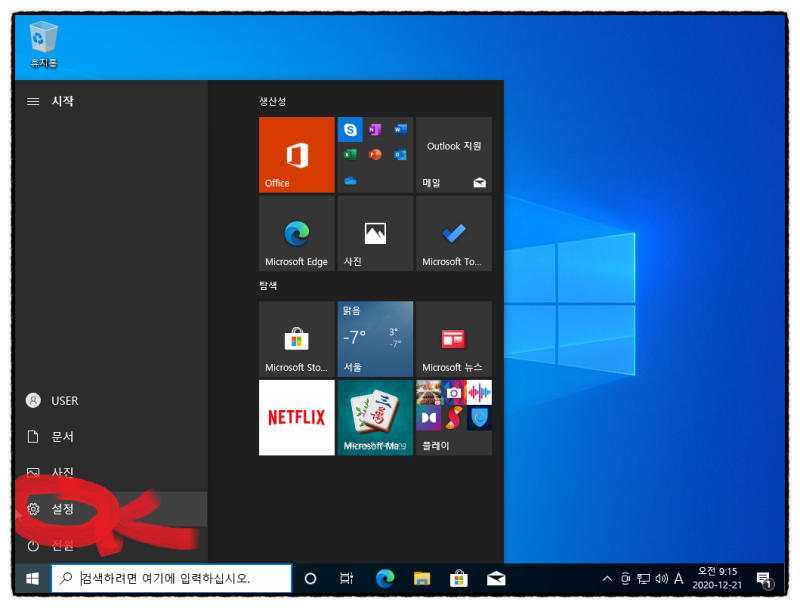
Task: Click the 탐색 group header
Action: pos(268,286)
